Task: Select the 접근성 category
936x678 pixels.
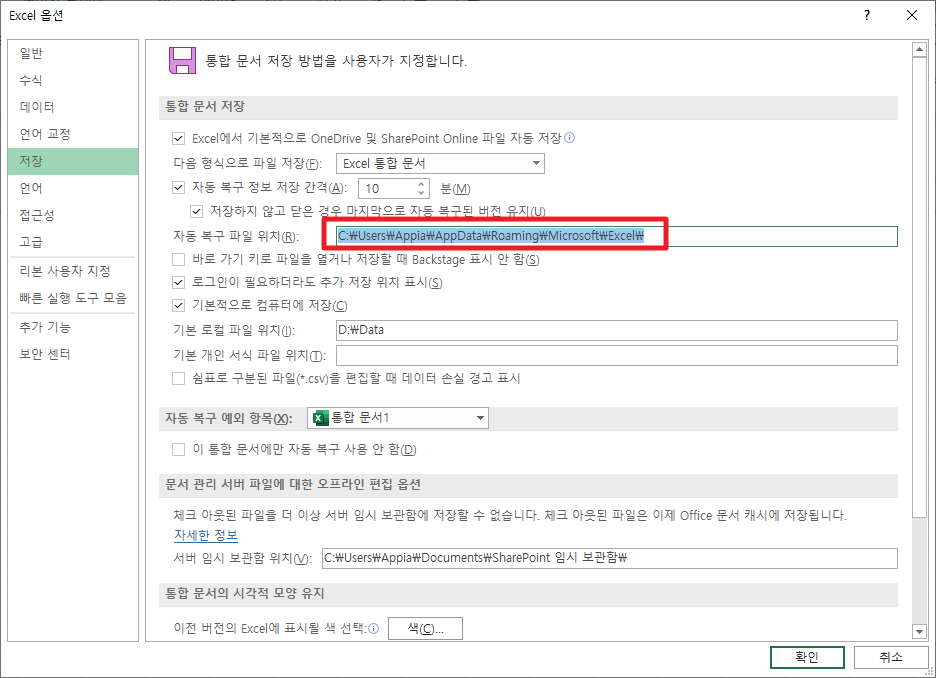Action: 73,215
